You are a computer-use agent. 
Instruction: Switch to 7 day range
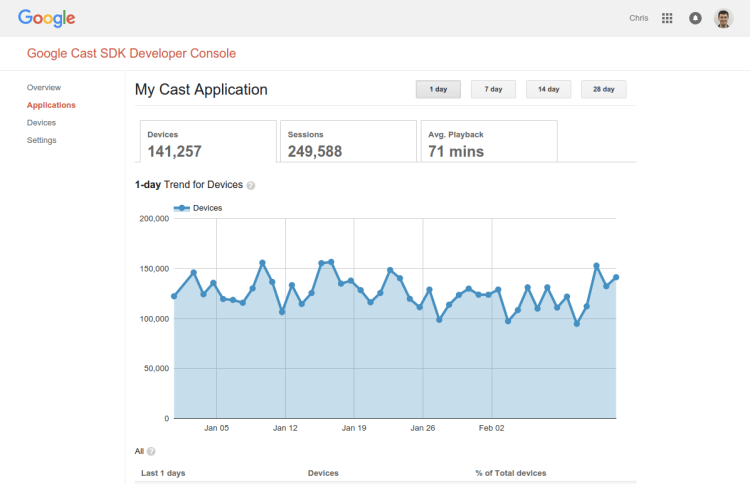pos(493,89)
